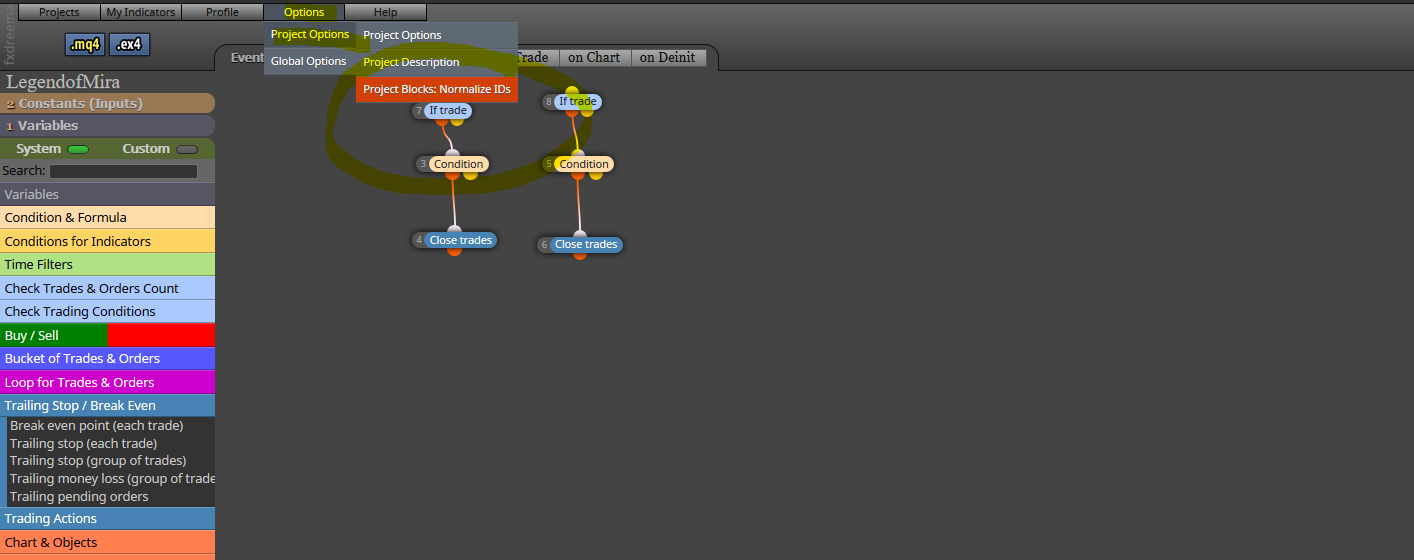Image resolution: width=1414 pixels, height=560 pixels.
Task: Expand Check Trades & Orders Count category
Action: (107, 288)
